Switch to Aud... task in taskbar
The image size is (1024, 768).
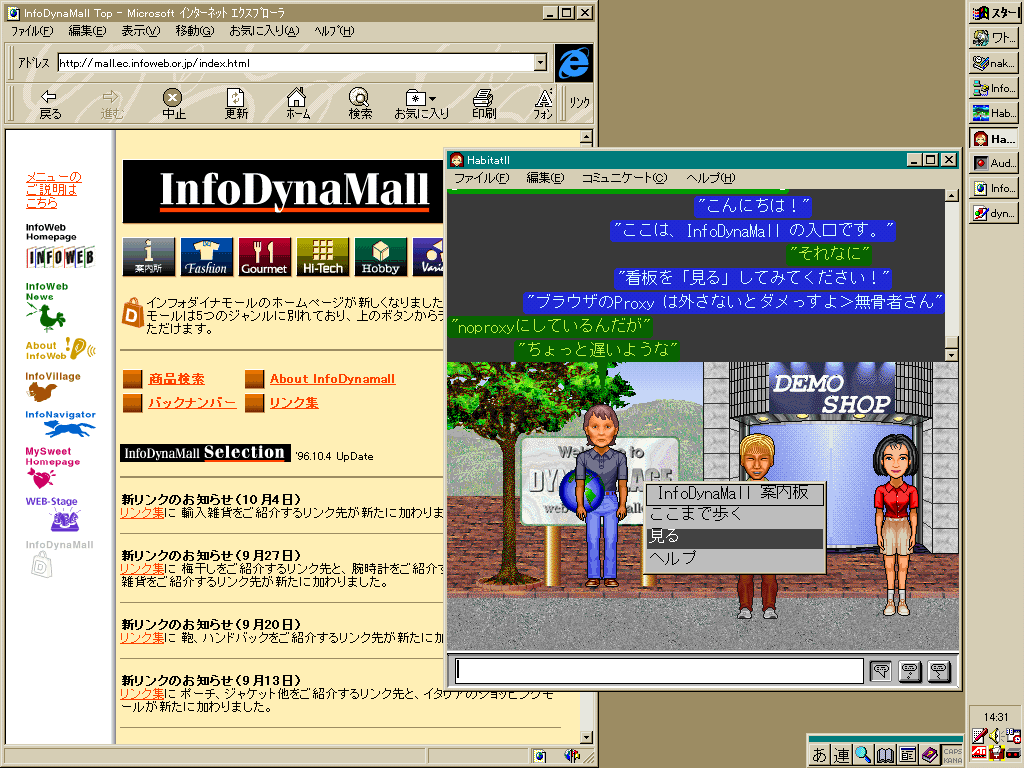tap(994, 163)
